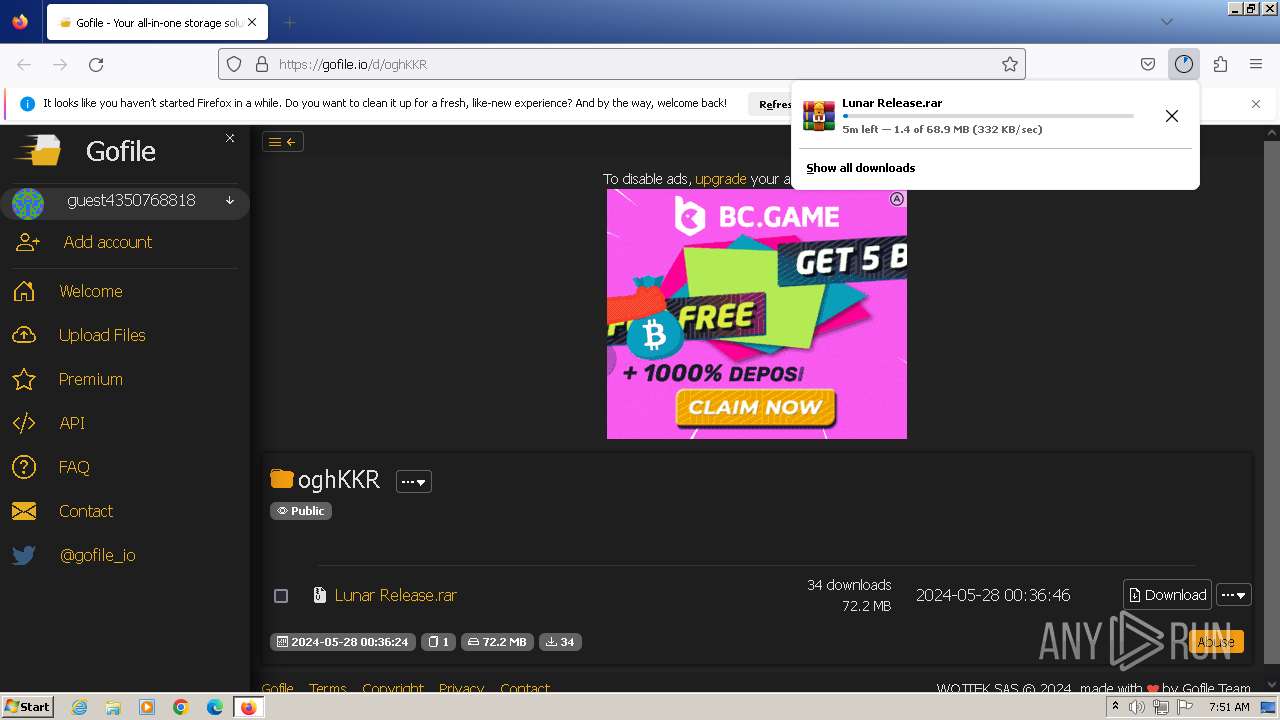Screen dimensions: 1280x720
Task: Open Internet Explorer from taskbar
Action: (x=79, y=707)
